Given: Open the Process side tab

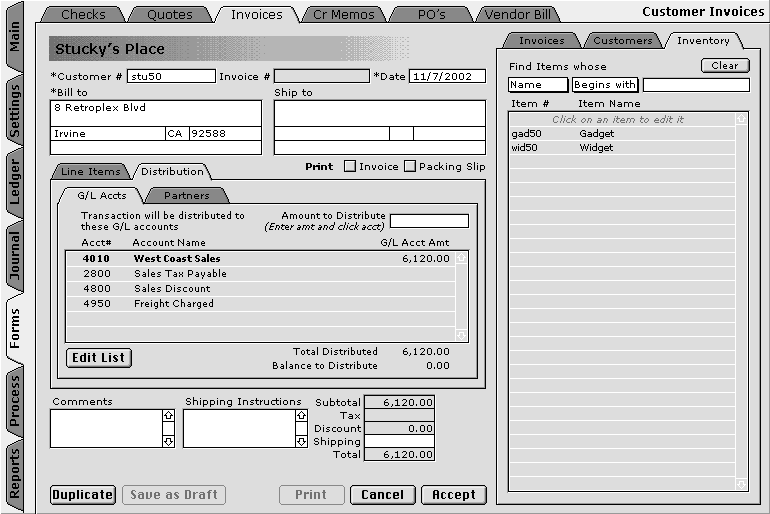Looking at the screenshot, I should pyautogui.click(x=15, y=402).
